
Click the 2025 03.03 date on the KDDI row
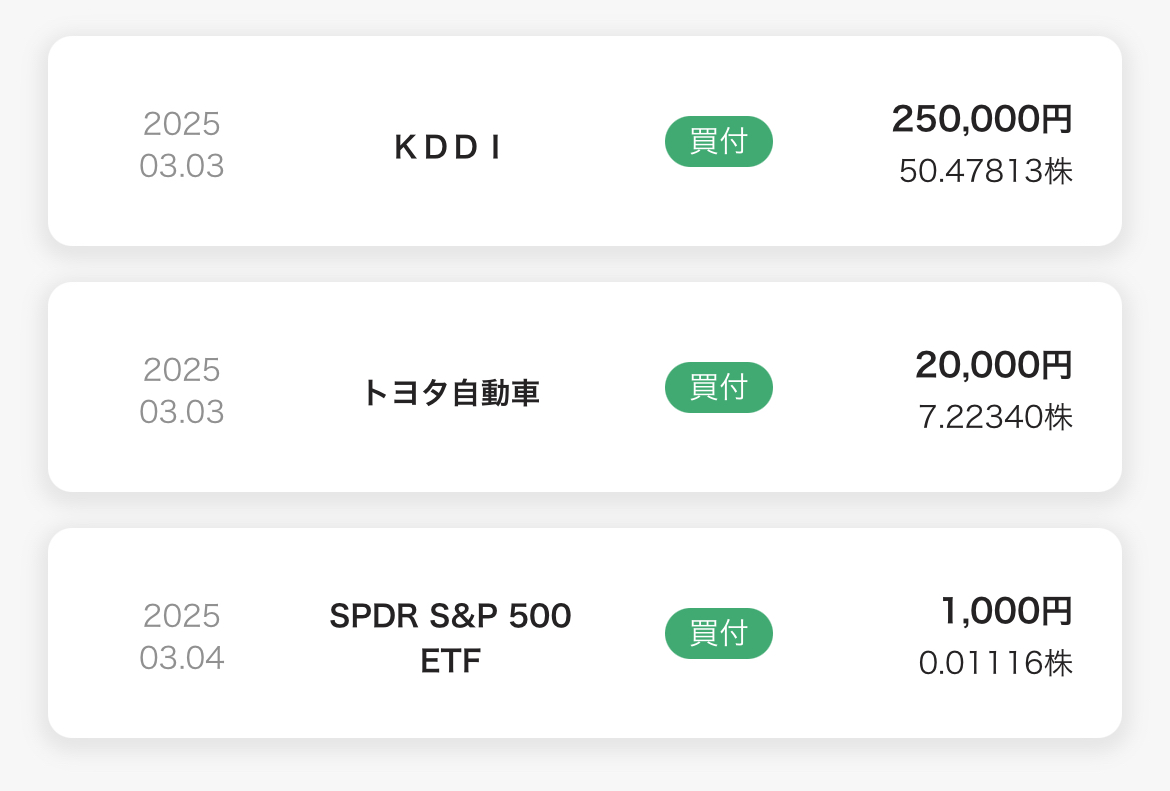[181, 145]
